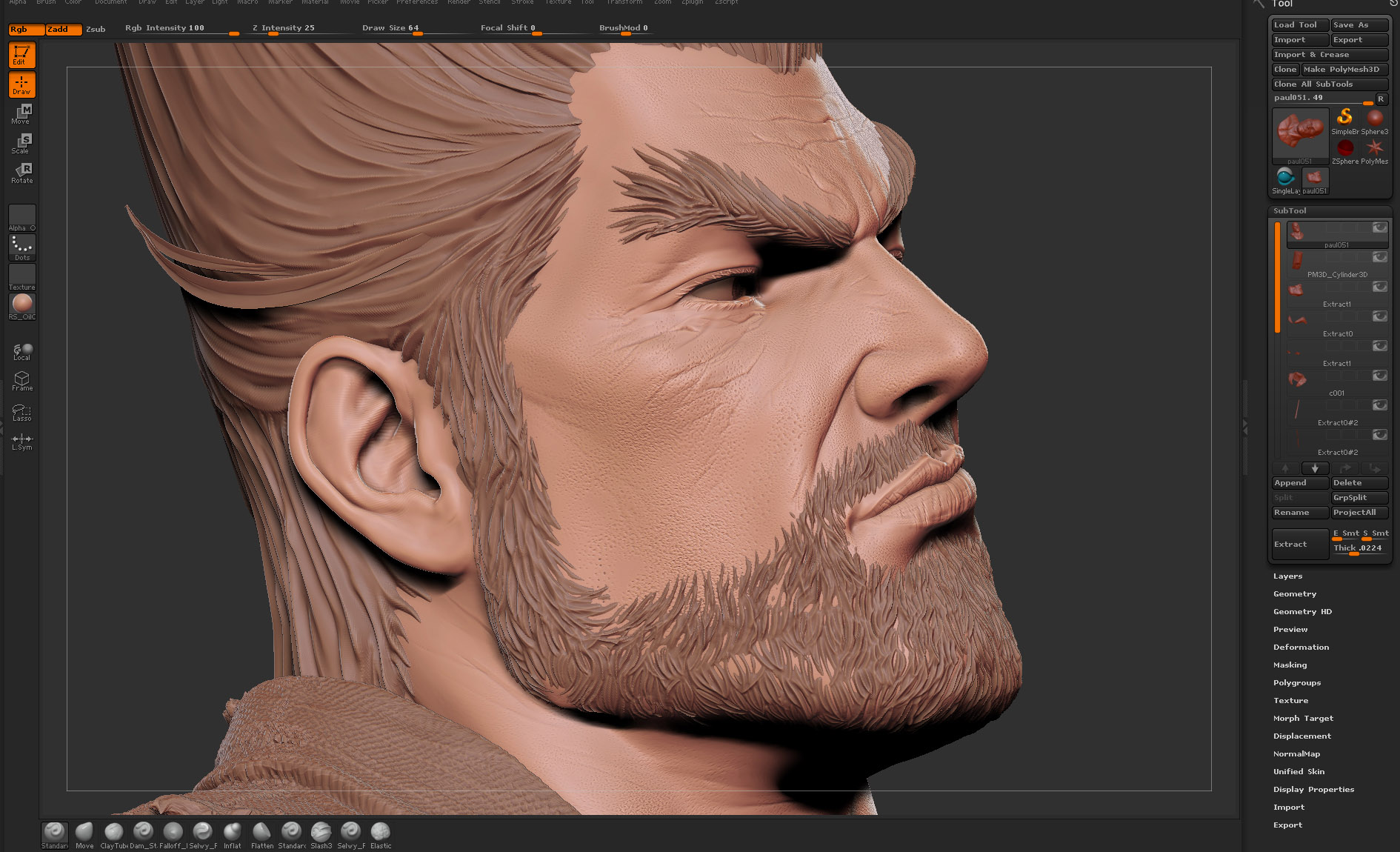Screen dimensions: 1400x852
Task: Choose the Falloff brush icon
Action: click(173, 835)
